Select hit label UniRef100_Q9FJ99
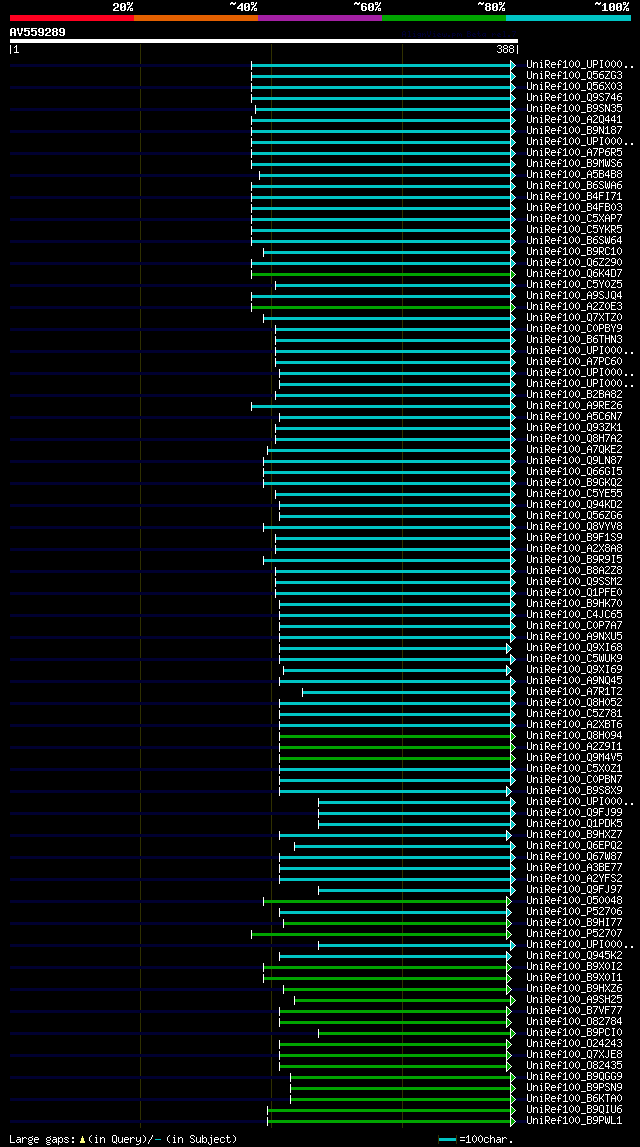Image resolution: width=640 pixels, height=1147 pixels. 574,812
